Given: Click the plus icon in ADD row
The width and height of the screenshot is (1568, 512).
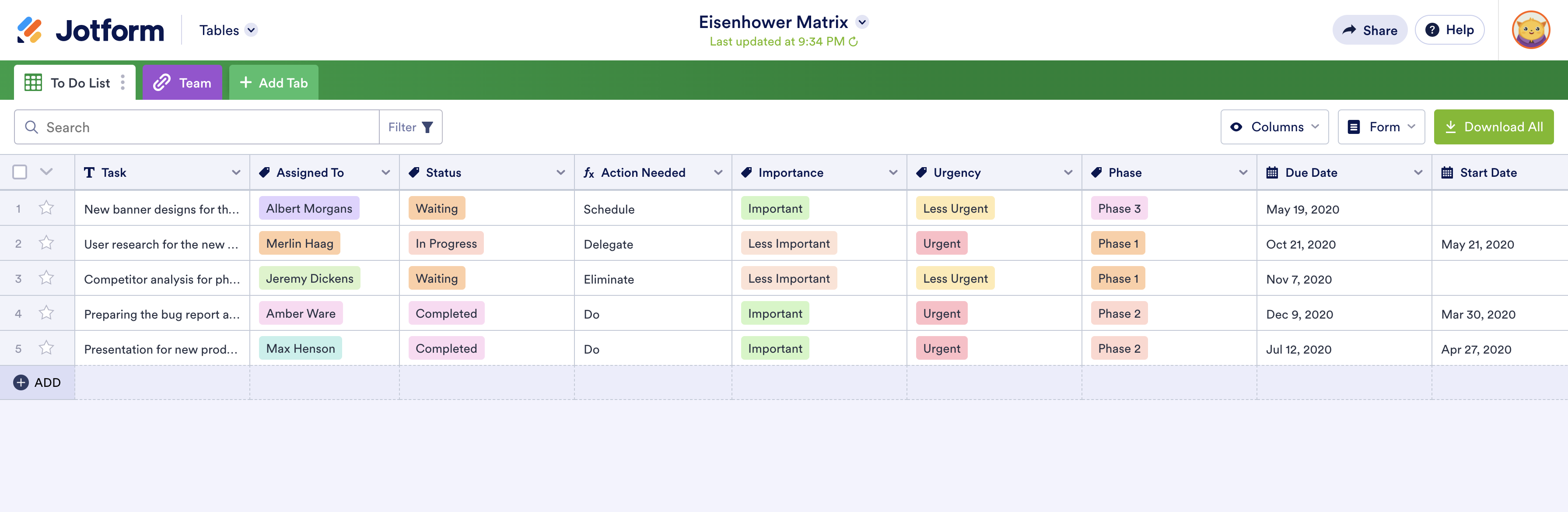Looking at the screenshot, I should coord(21,382).
